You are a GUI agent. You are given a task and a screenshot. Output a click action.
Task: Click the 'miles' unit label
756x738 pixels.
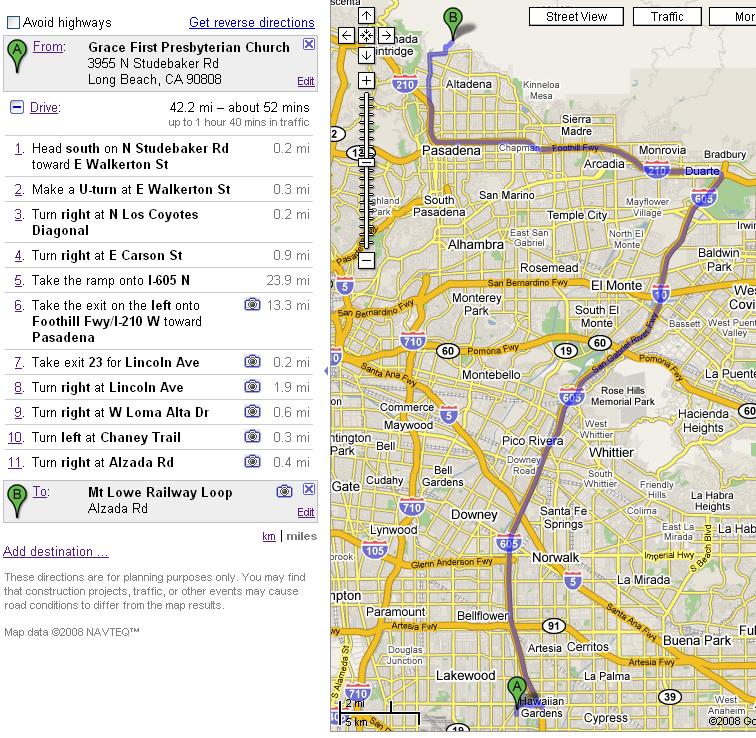click(301, 537)
